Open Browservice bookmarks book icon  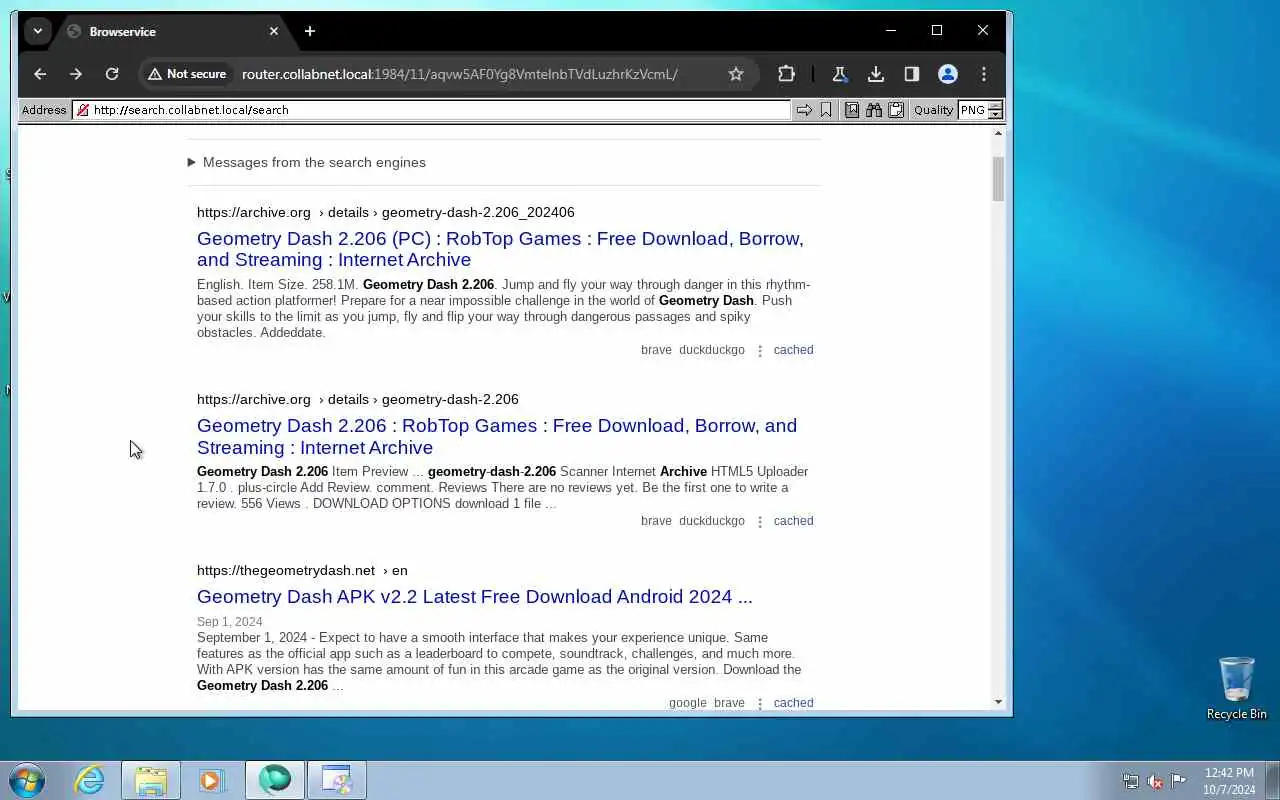point(852,110)
